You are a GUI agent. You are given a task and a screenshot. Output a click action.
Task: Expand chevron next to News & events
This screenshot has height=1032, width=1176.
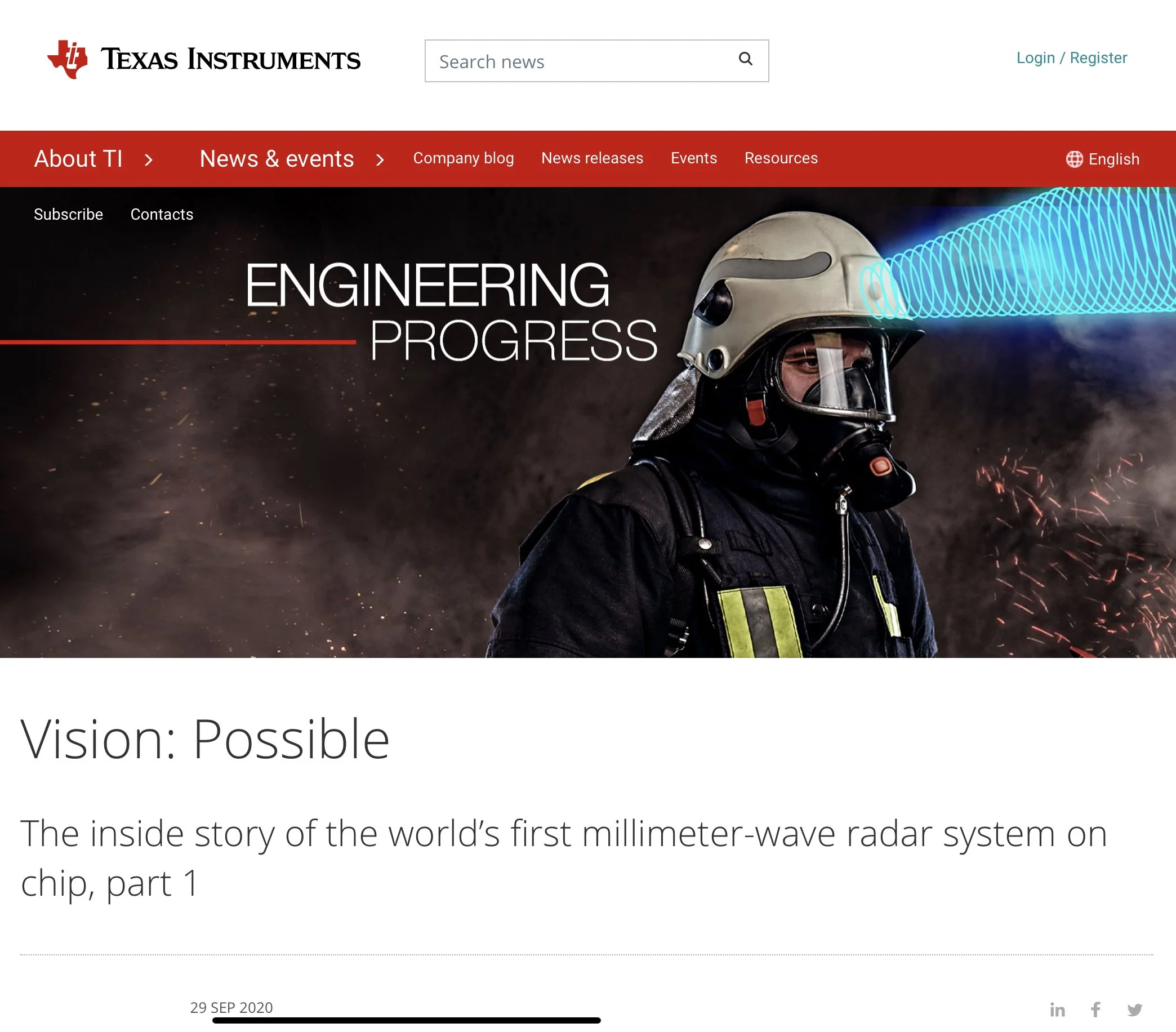[x=380, y=159]
